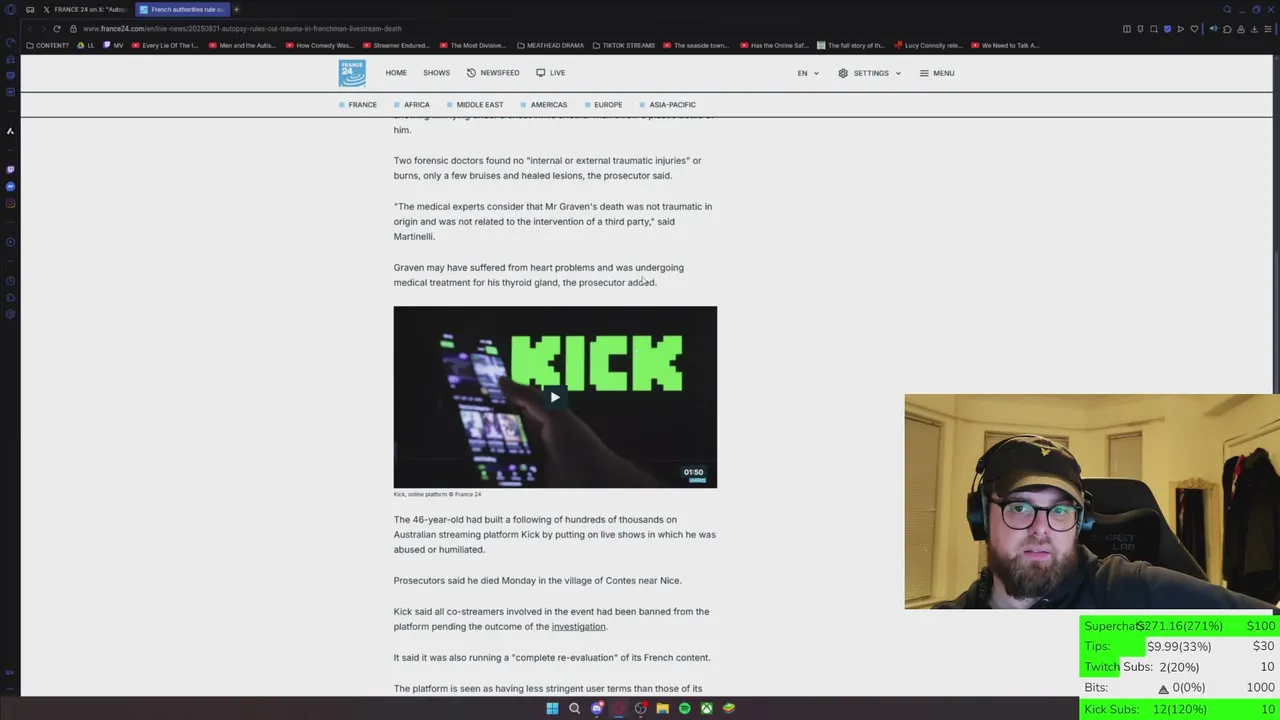The height and width of the screenshot is (720, 1280).
Task: Open the CONTENT? bookmarks folder
Action: pos(48,45)
